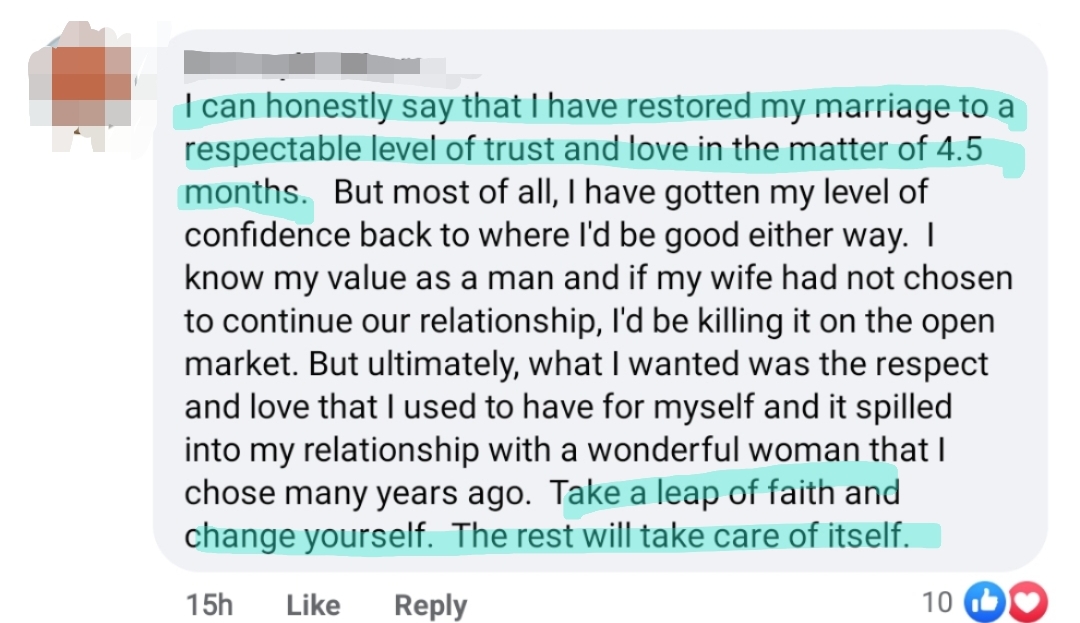Open the 15h timestamp link
The image size is (1080, 623).
(x=209, y=605)
